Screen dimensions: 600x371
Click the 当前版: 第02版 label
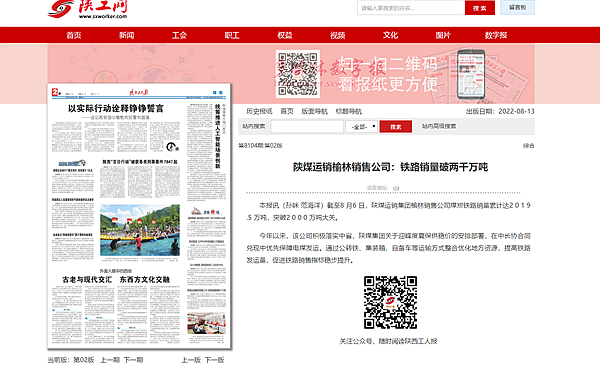point(71,360)
